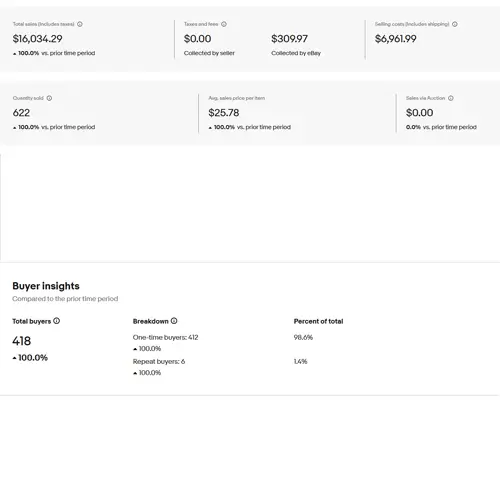Click the Breakdown info icon
500x500 pixels.
174,321
